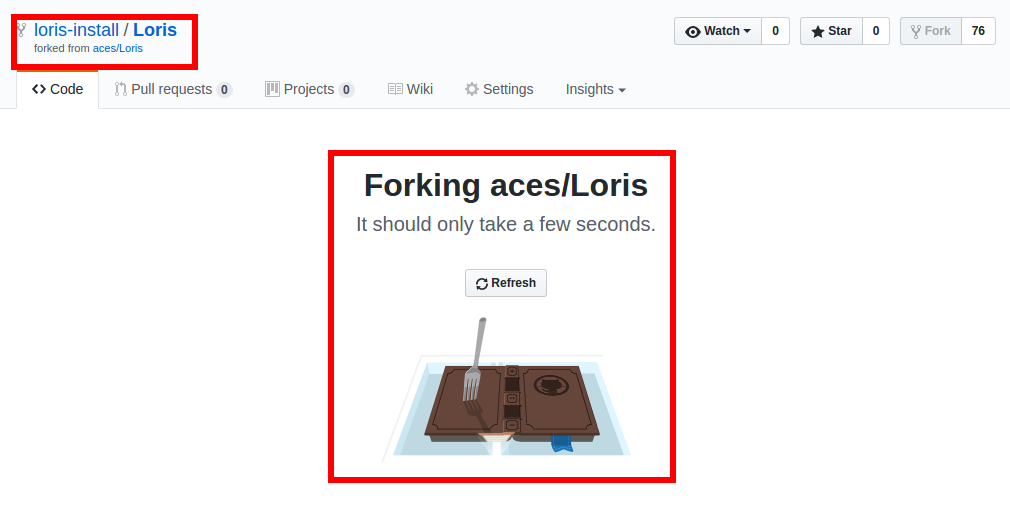Go to the Wiki tab
This screenshot has width=1010, height=515.
tap(410, 89)
